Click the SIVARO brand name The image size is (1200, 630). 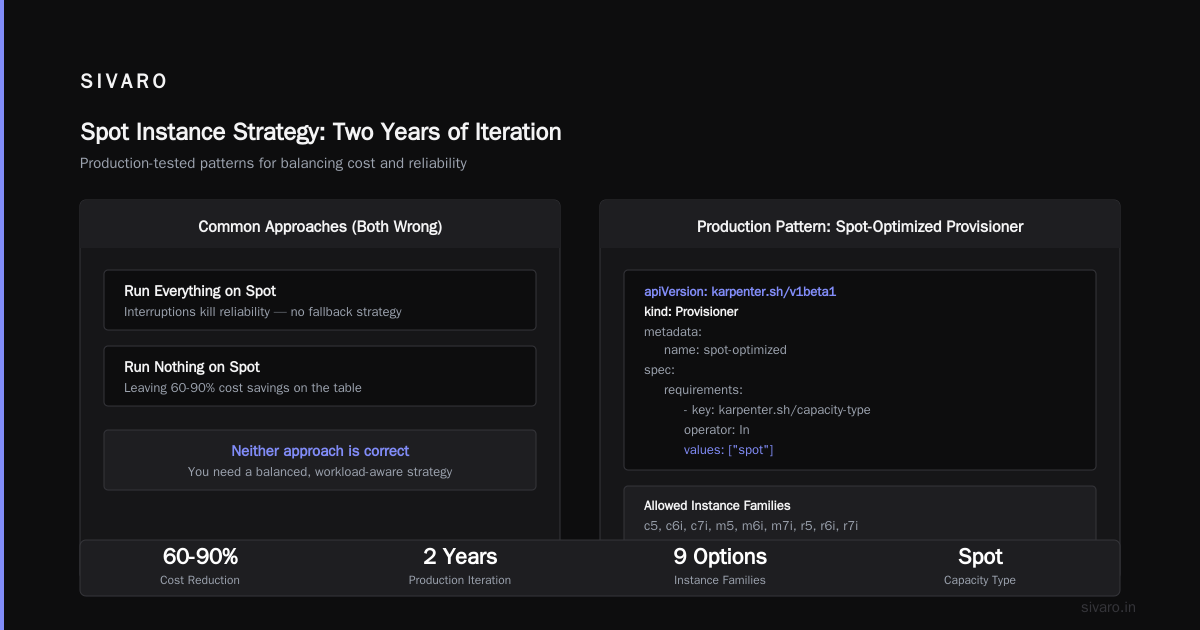(124, 82)
